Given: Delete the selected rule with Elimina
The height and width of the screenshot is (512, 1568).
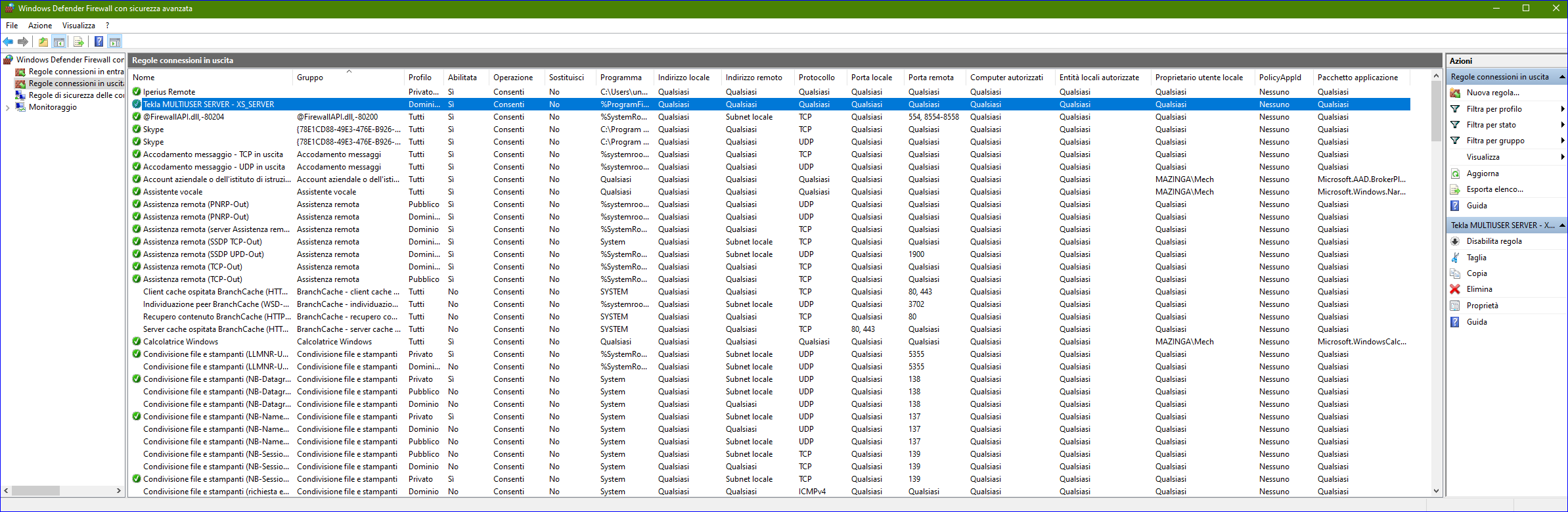Looking at the screenshot, I should [x=1479, y=289].
